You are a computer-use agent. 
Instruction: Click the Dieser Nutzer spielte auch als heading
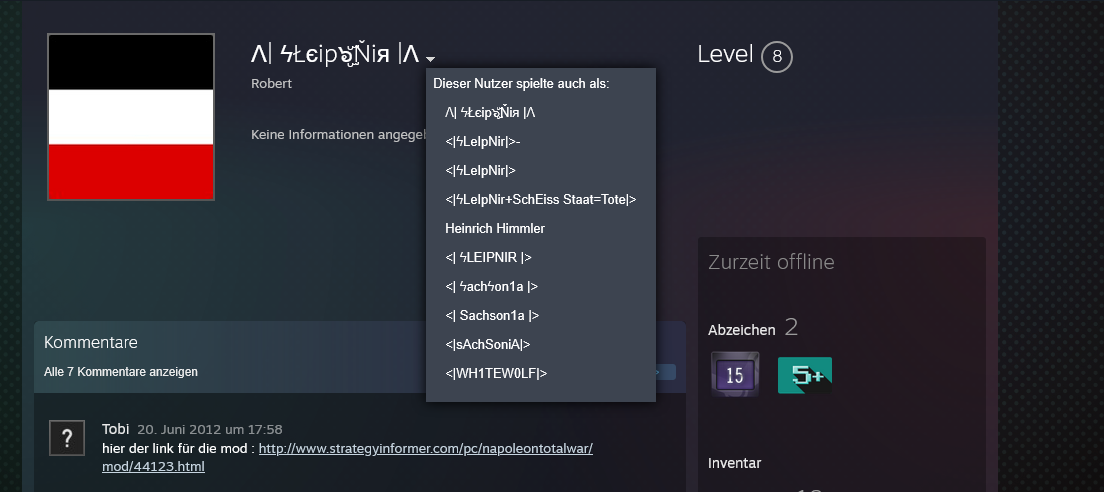click(521, 84)
